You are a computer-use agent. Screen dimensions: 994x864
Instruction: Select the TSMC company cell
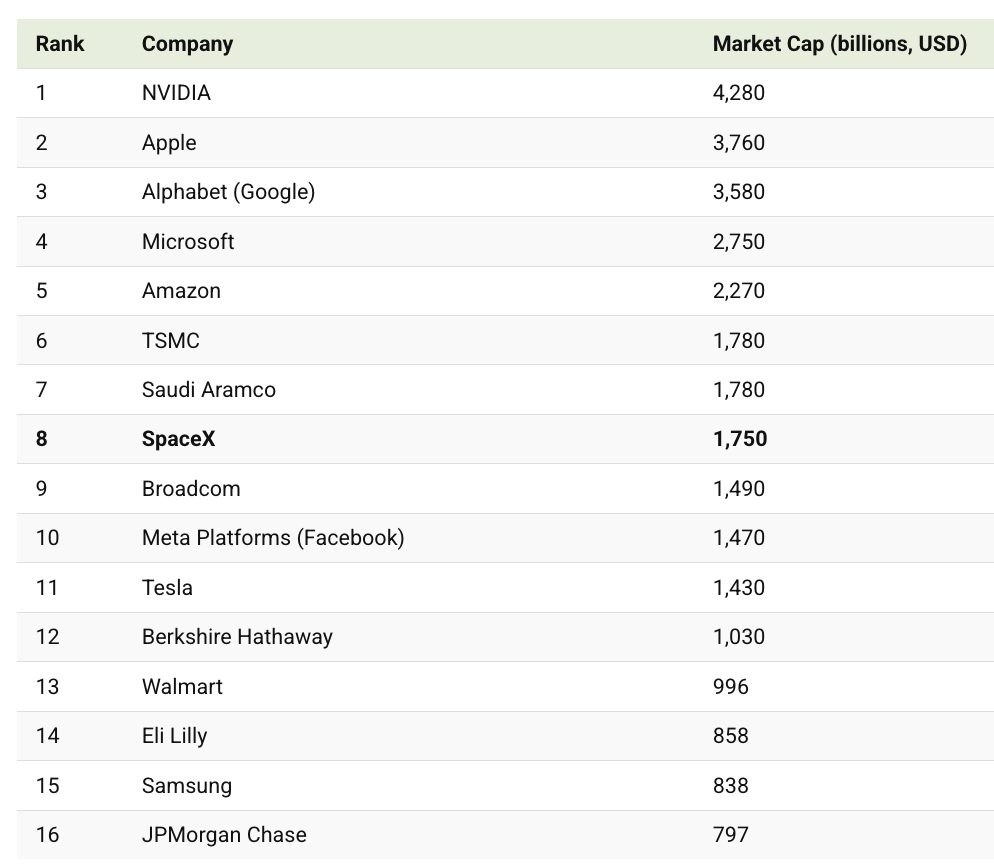point(171,341)
